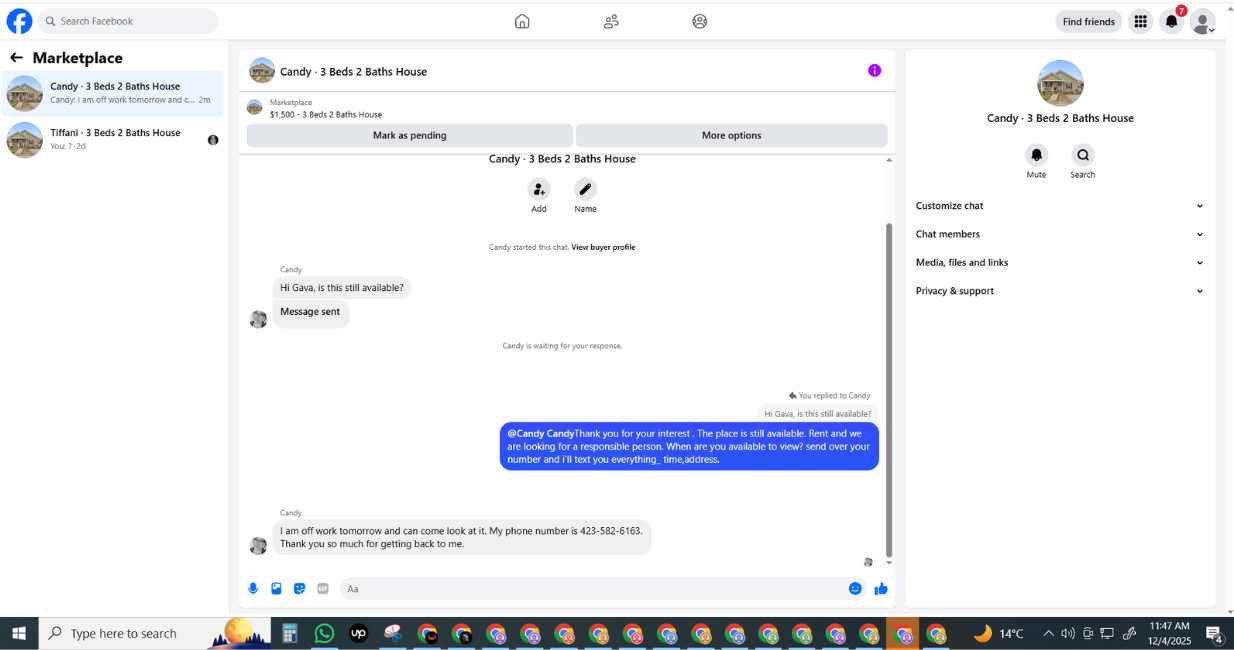Go back using the Marketplace arrow

[x=16, y=58]
